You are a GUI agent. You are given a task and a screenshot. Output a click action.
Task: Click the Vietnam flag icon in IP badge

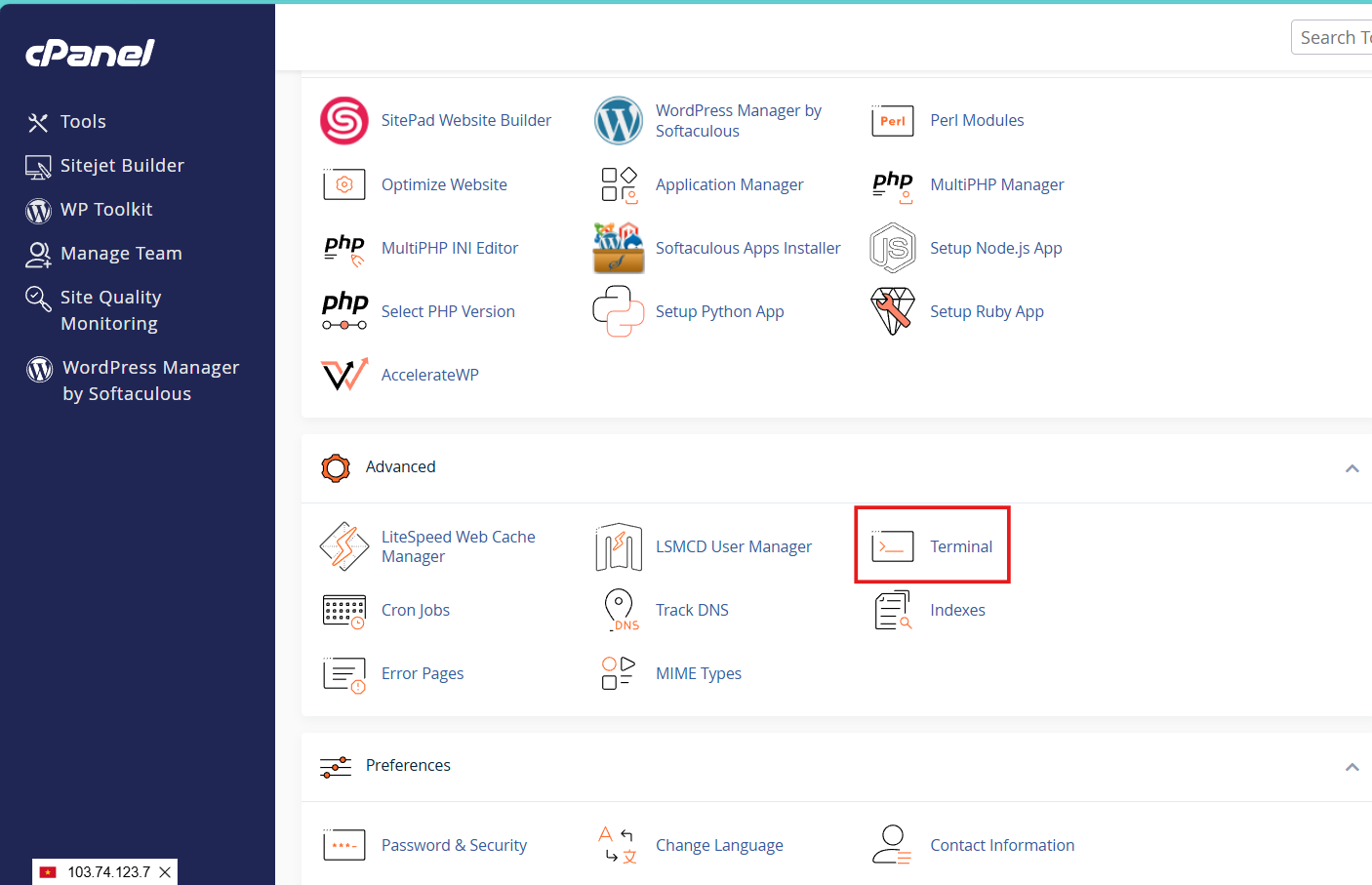click(x=48, y=872)
